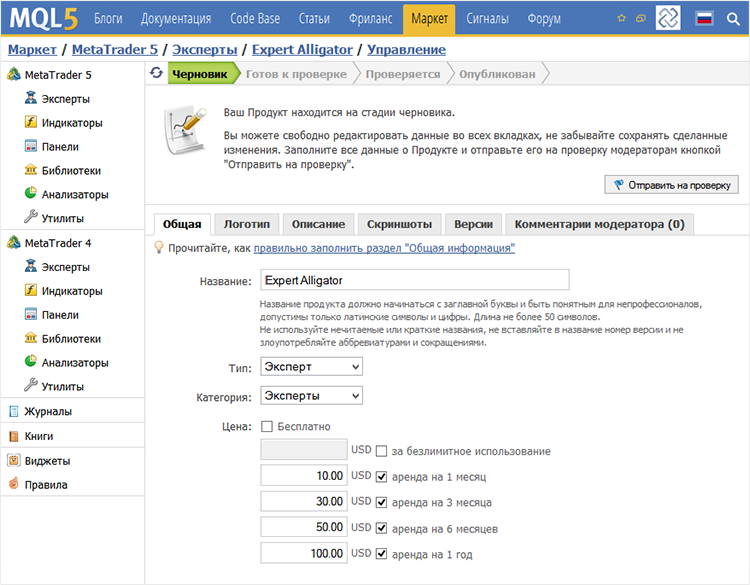Screen dimensions: 750x585
Task: Open Форум in top navigation
Action: (544, 19)
